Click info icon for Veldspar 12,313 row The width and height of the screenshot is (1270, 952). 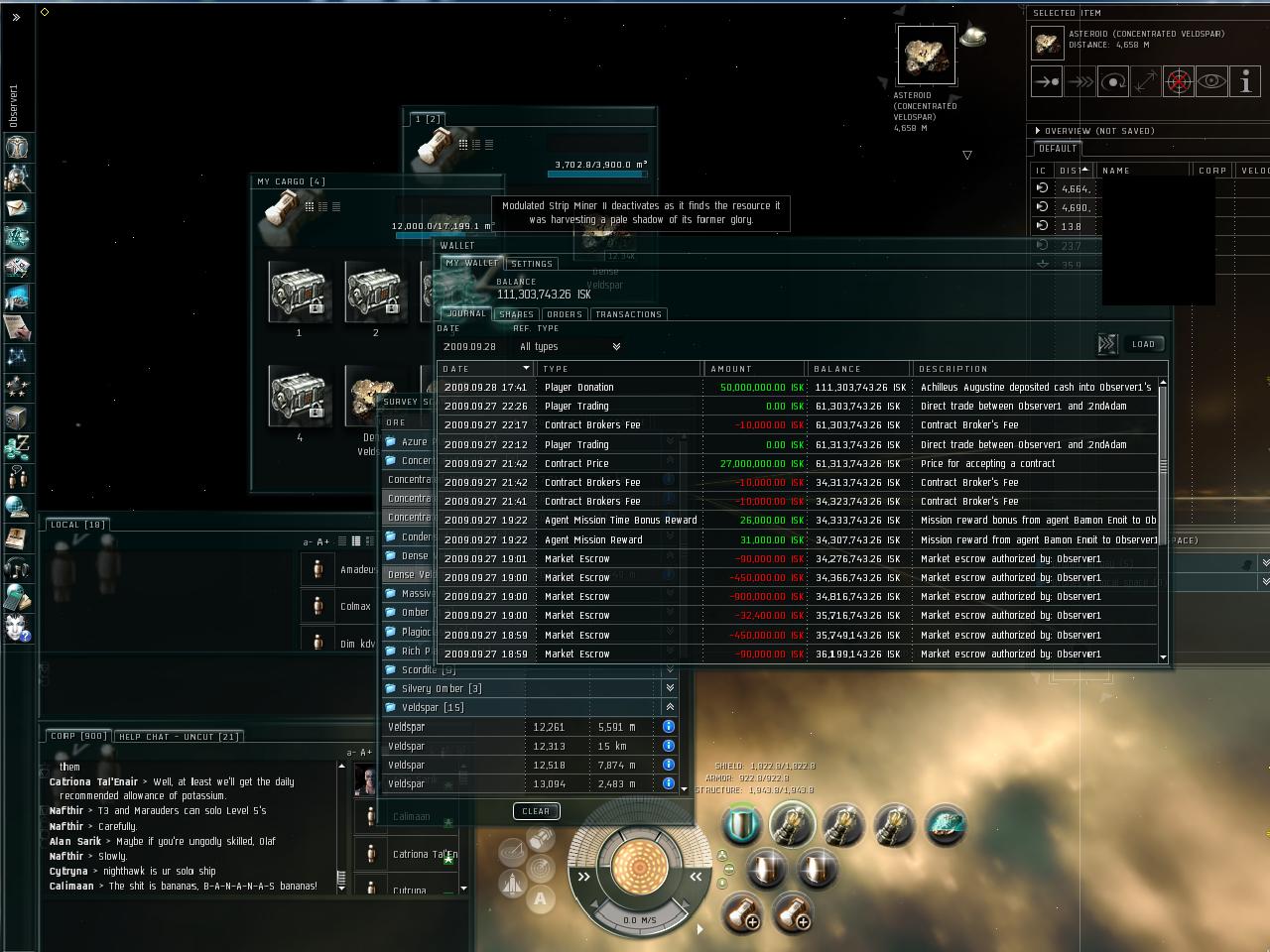point(669,746)
